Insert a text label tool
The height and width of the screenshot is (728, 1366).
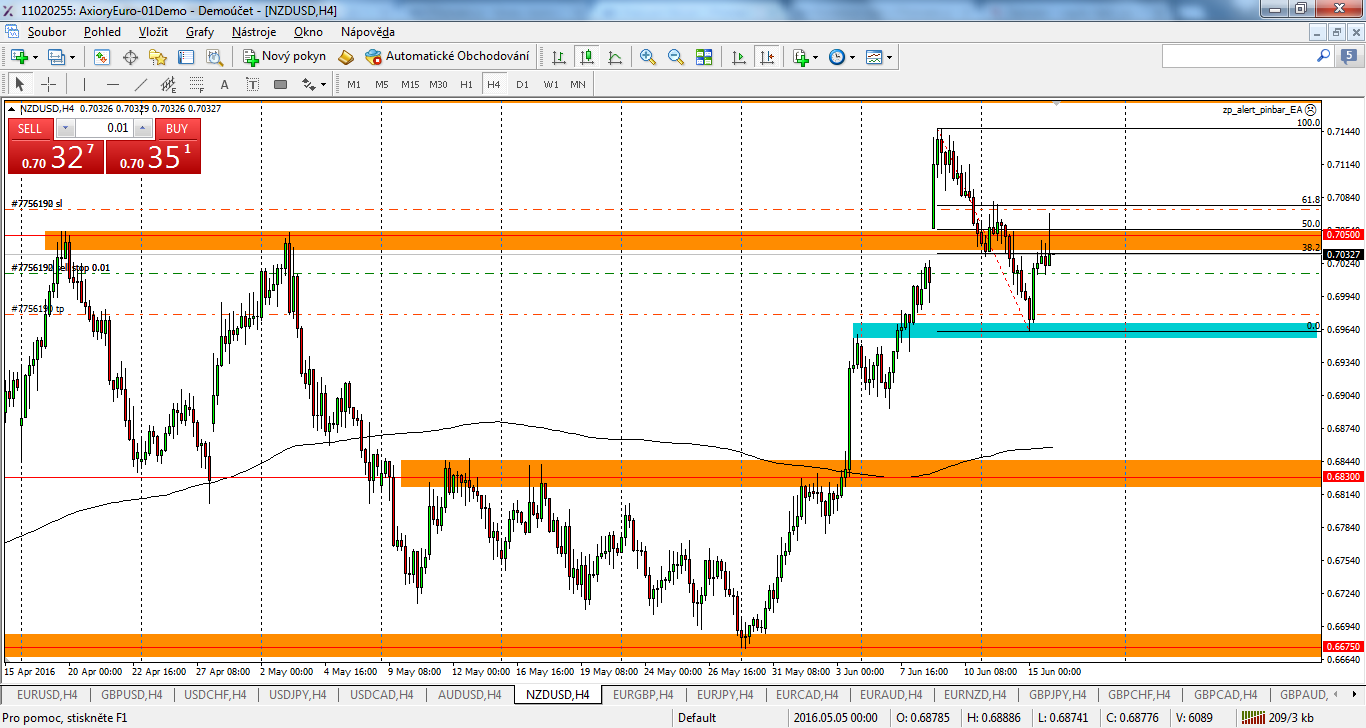[252, 84]
